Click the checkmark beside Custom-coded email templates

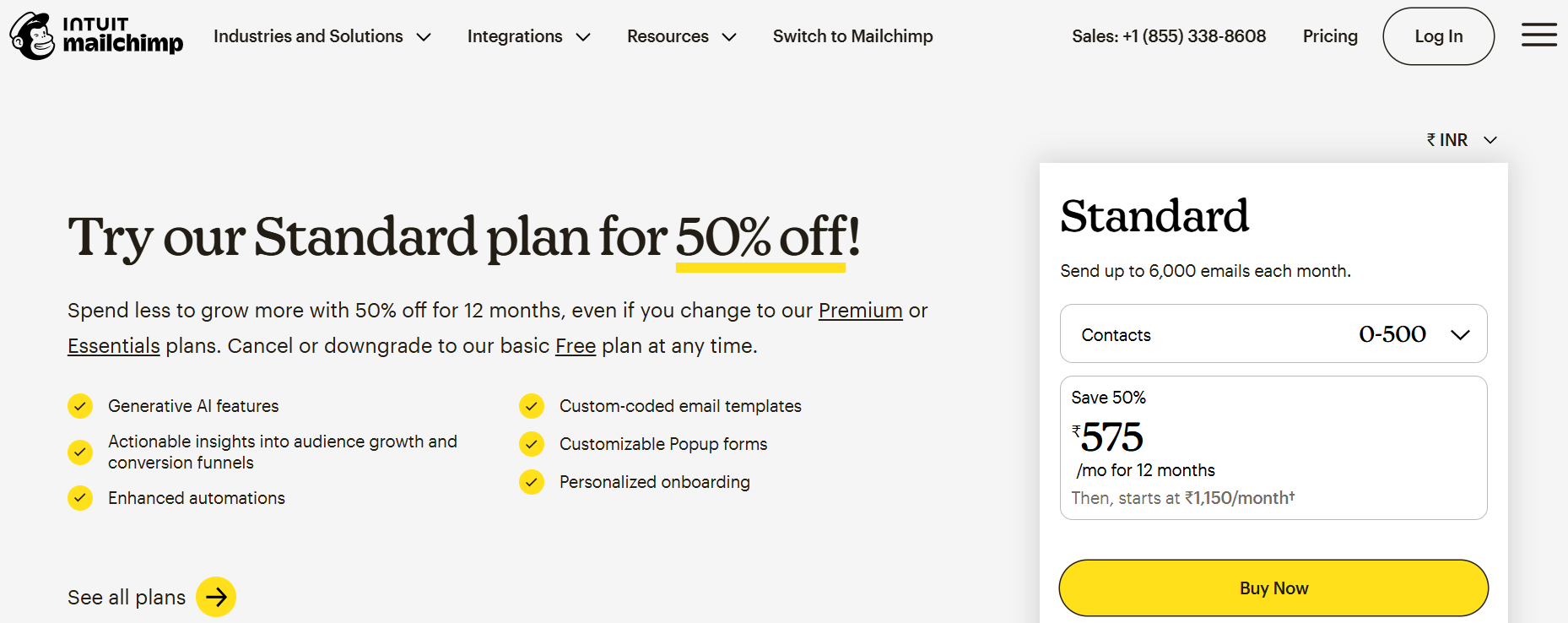point(532,406)
